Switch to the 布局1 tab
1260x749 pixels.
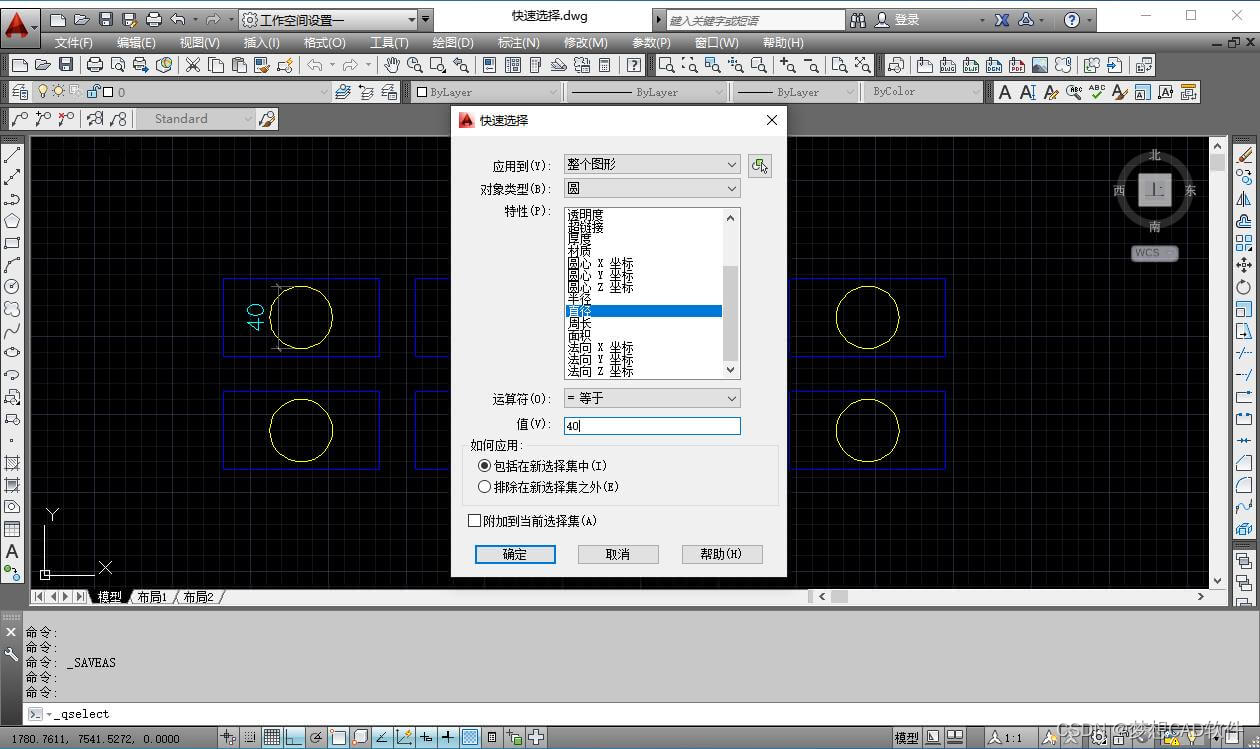click(x=151, y=596)
